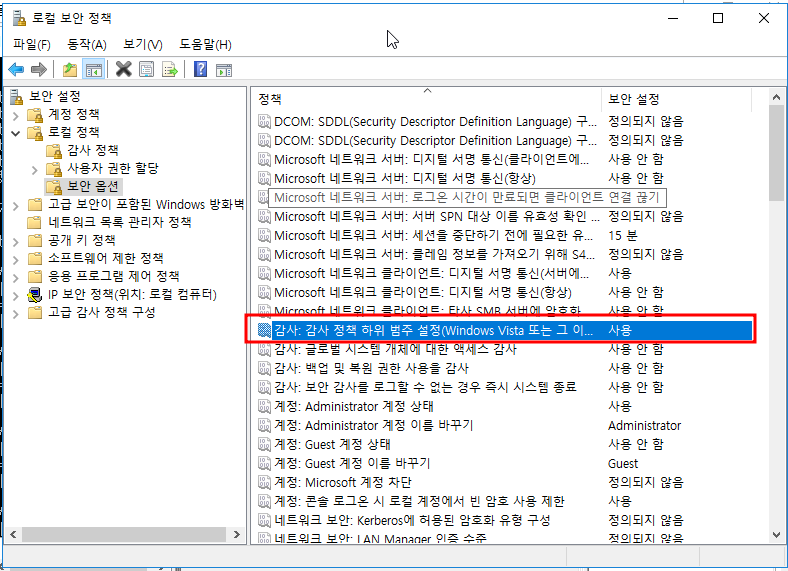Viewport: 788px width, 571px height.
Task: Open the 보기(V) menu
Action: click(143, 44)
